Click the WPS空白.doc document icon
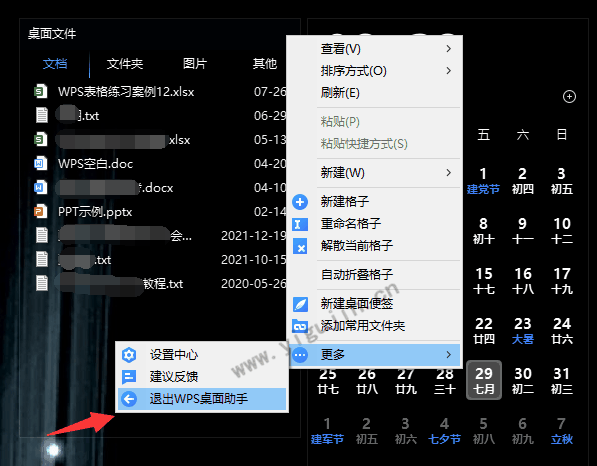The height and width of the screenshot is (466, 597). coord(41,163)
